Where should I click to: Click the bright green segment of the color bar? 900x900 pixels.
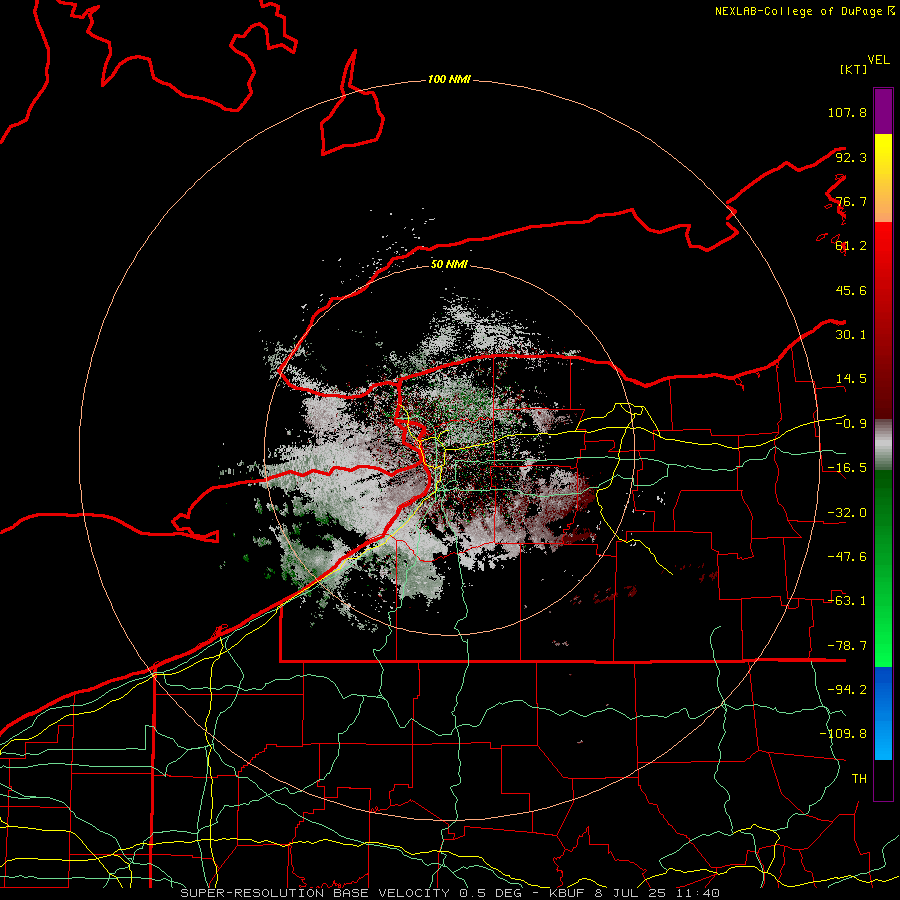[x=883, y=568]
